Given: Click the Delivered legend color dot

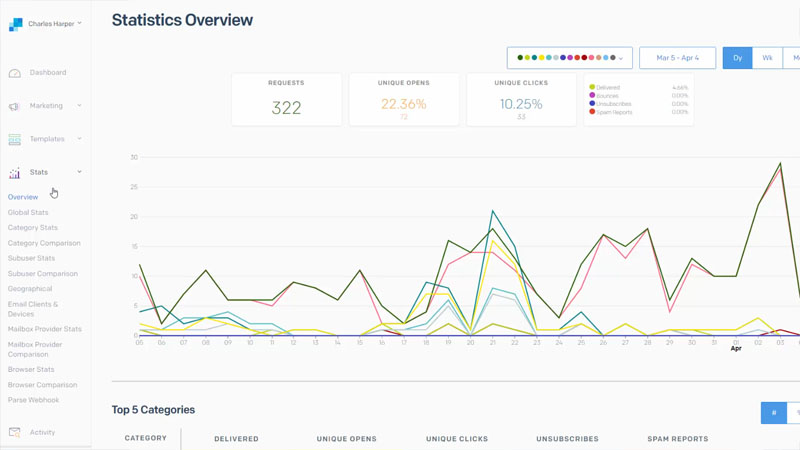Looking at the screenshot, I should tap(592, 88).
